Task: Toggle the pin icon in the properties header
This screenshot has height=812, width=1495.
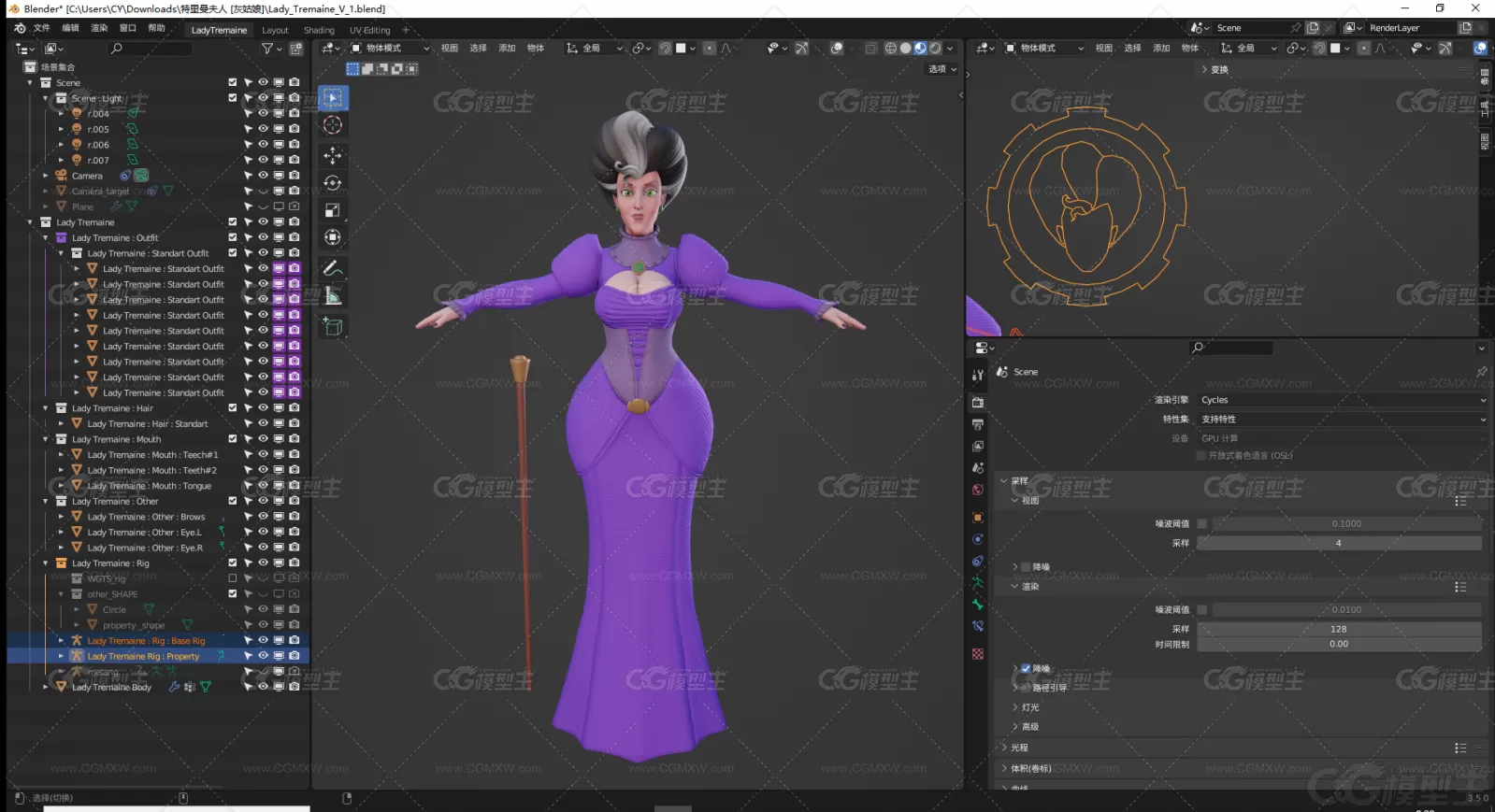Action: pyautogui.click(x=1481, y=372)
